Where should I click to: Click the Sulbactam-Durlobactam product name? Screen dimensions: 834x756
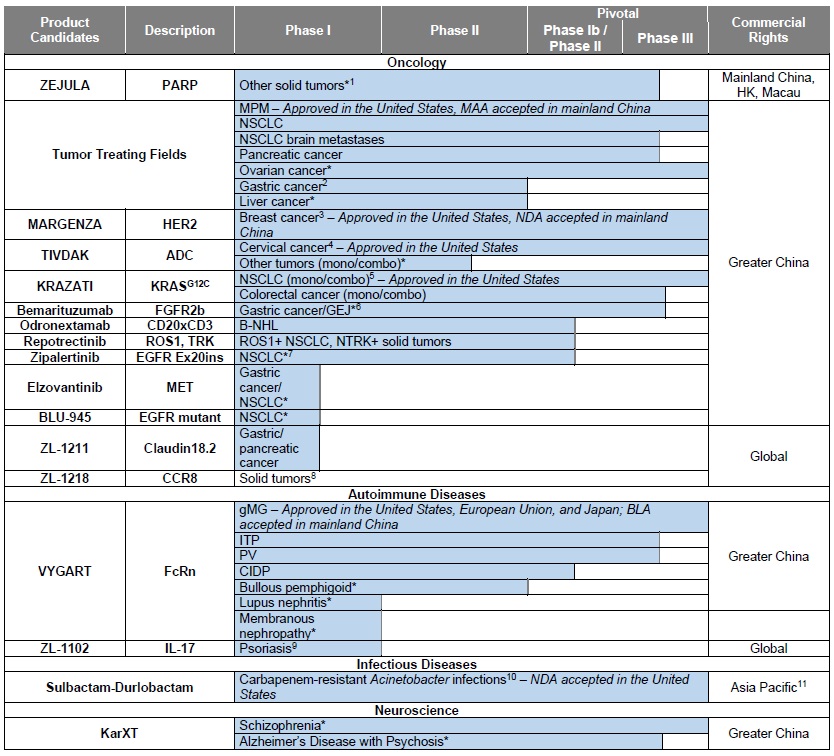(119, 687)
